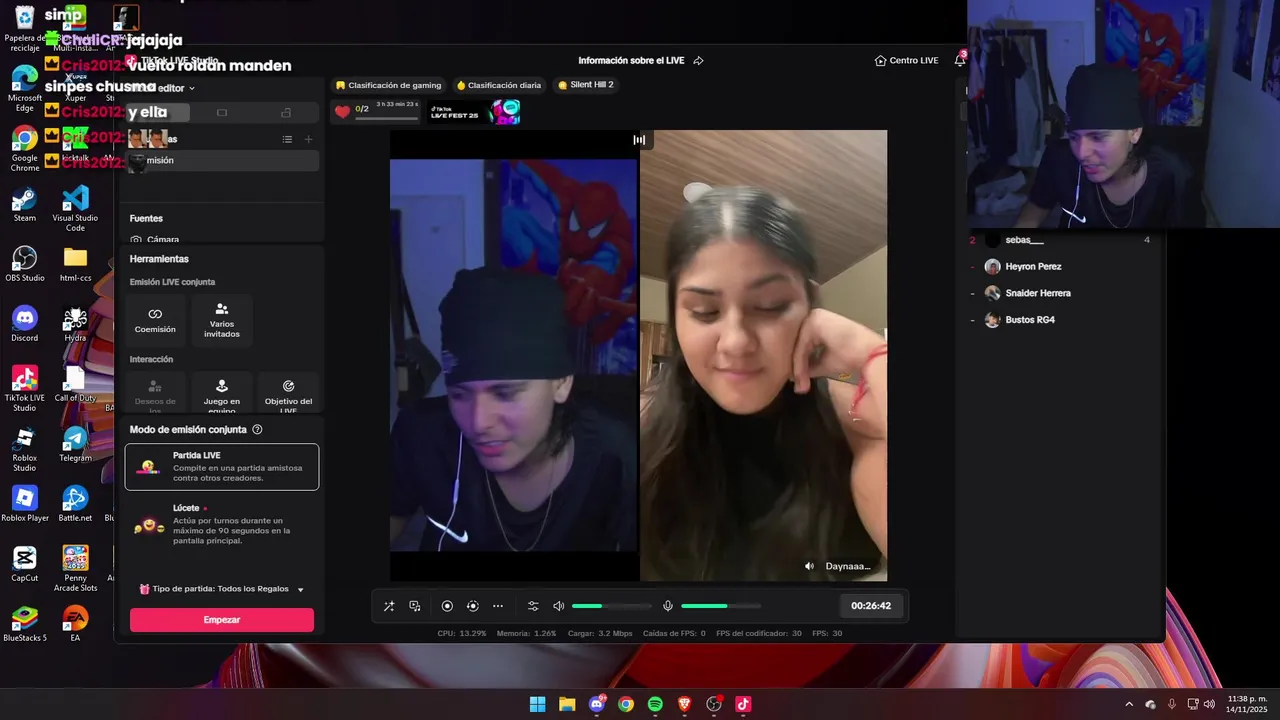Open Steam desktop shortcut
This screenshot has height=720, width=1280.
pos(25,205)
